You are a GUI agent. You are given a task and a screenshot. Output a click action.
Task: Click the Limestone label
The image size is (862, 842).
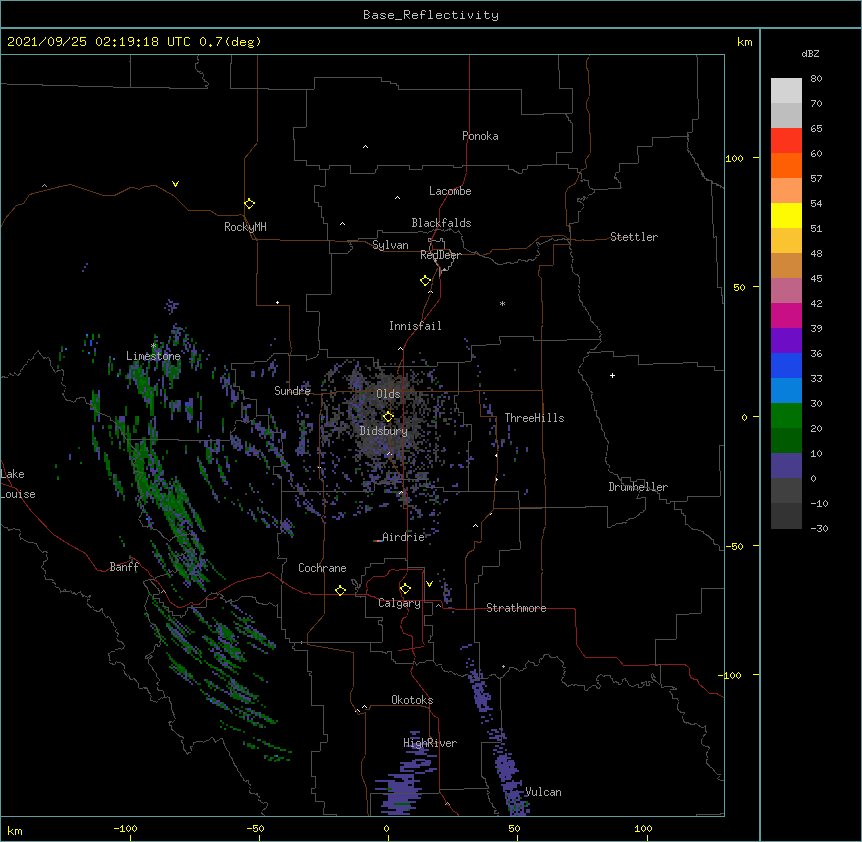click(x=153, y=356)
